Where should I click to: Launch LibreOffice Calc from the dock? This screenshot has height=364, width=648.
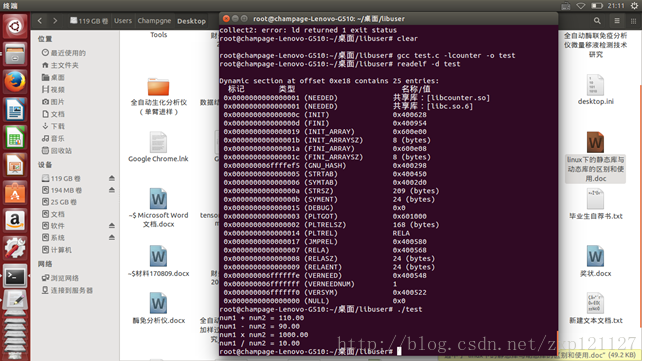15,137
